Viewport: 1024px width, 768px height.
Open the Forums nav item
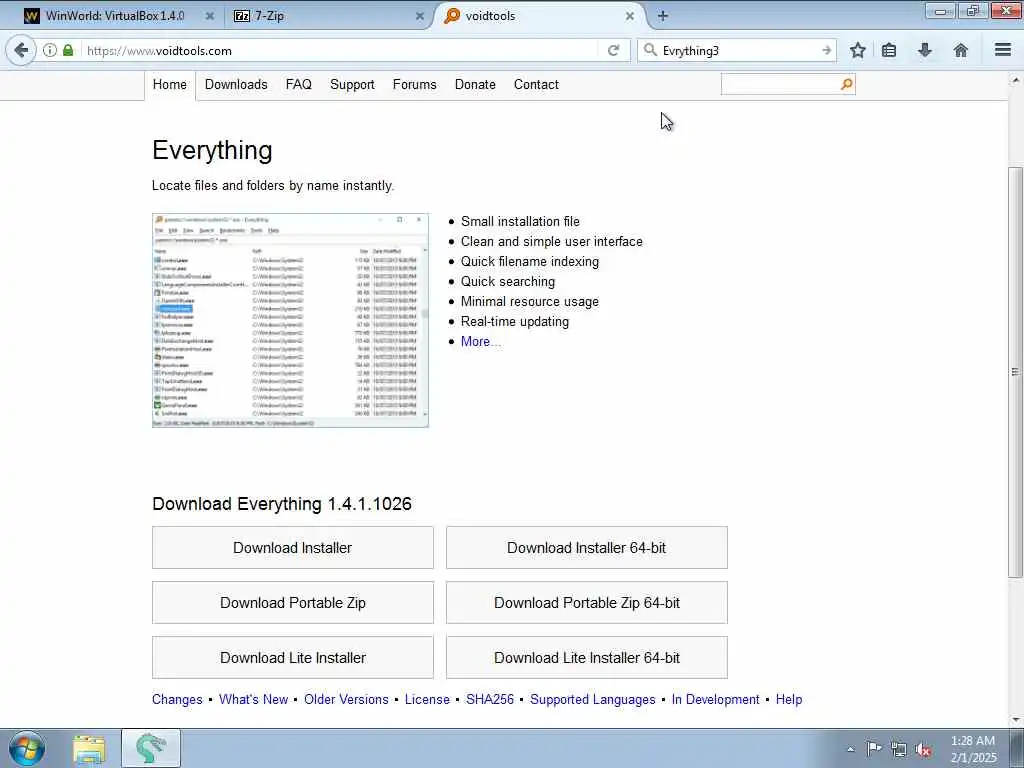point(415,85)
